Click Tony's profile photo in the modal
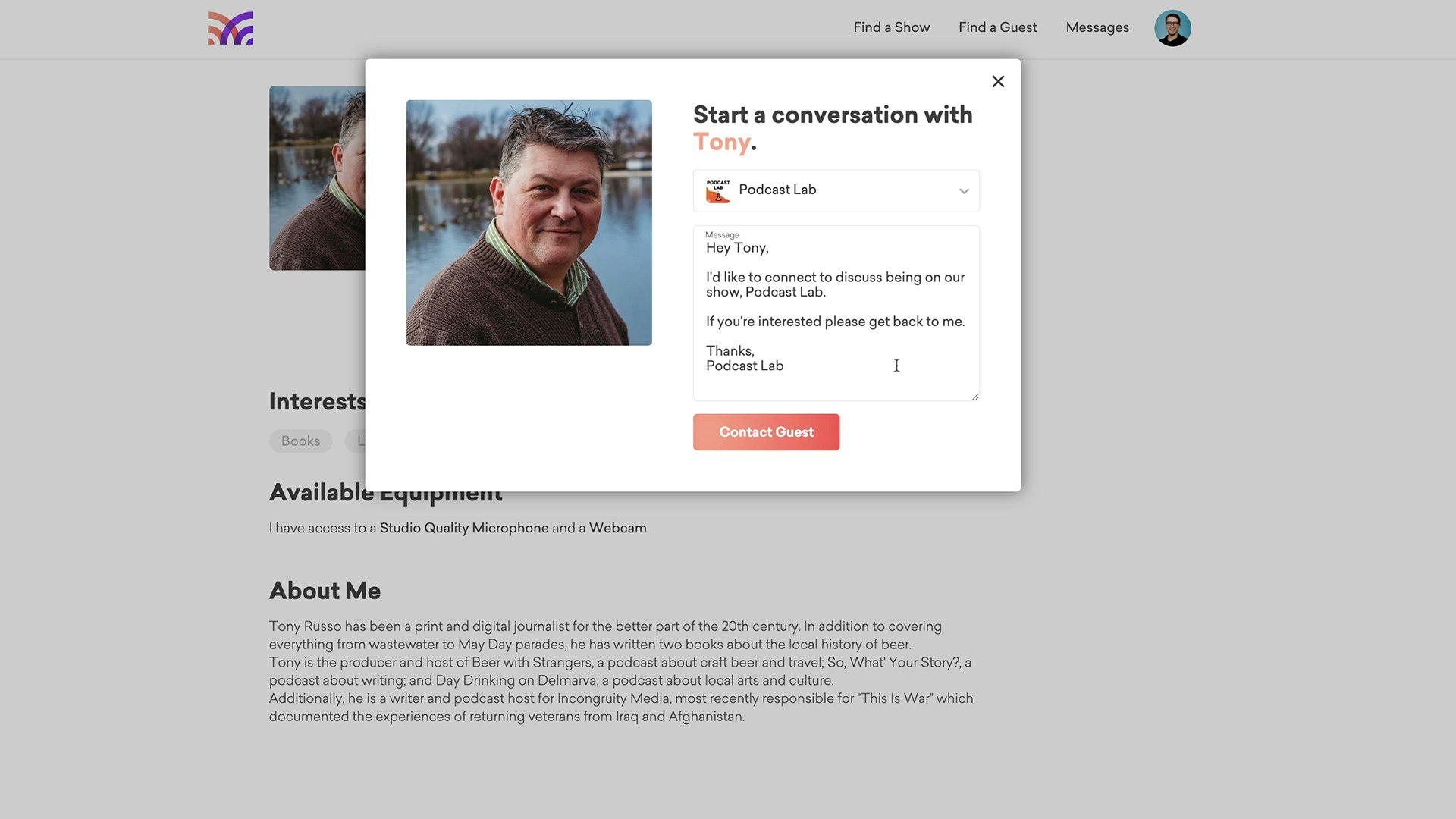This screenshot has width=1456, height=819. 529,221
